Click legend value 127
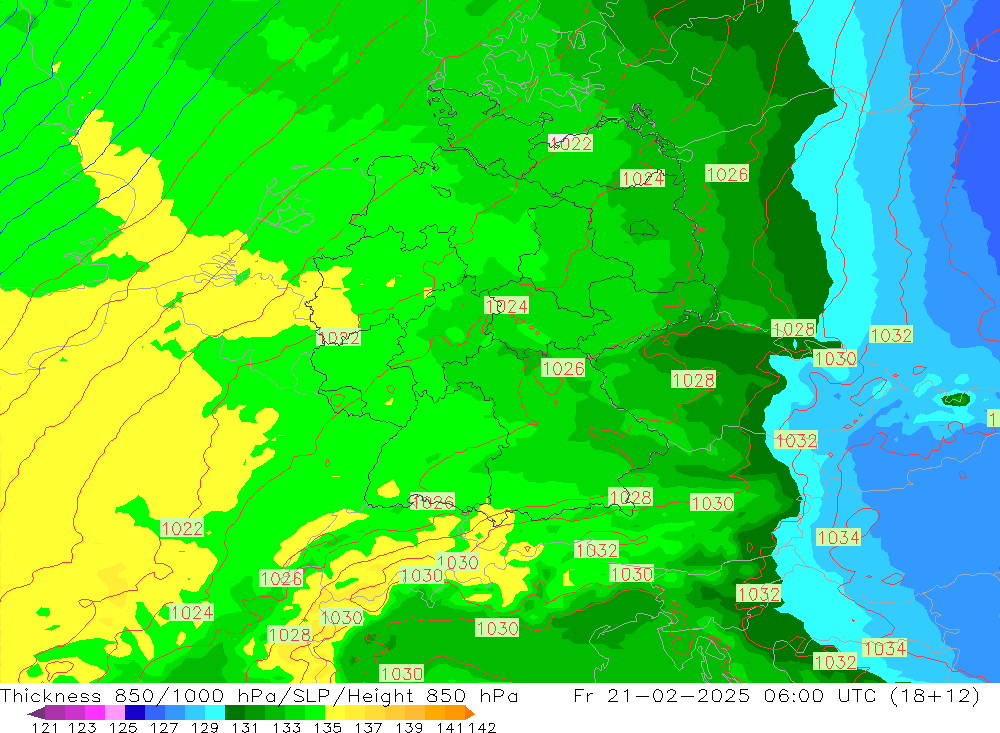 [x=164, y=727]
